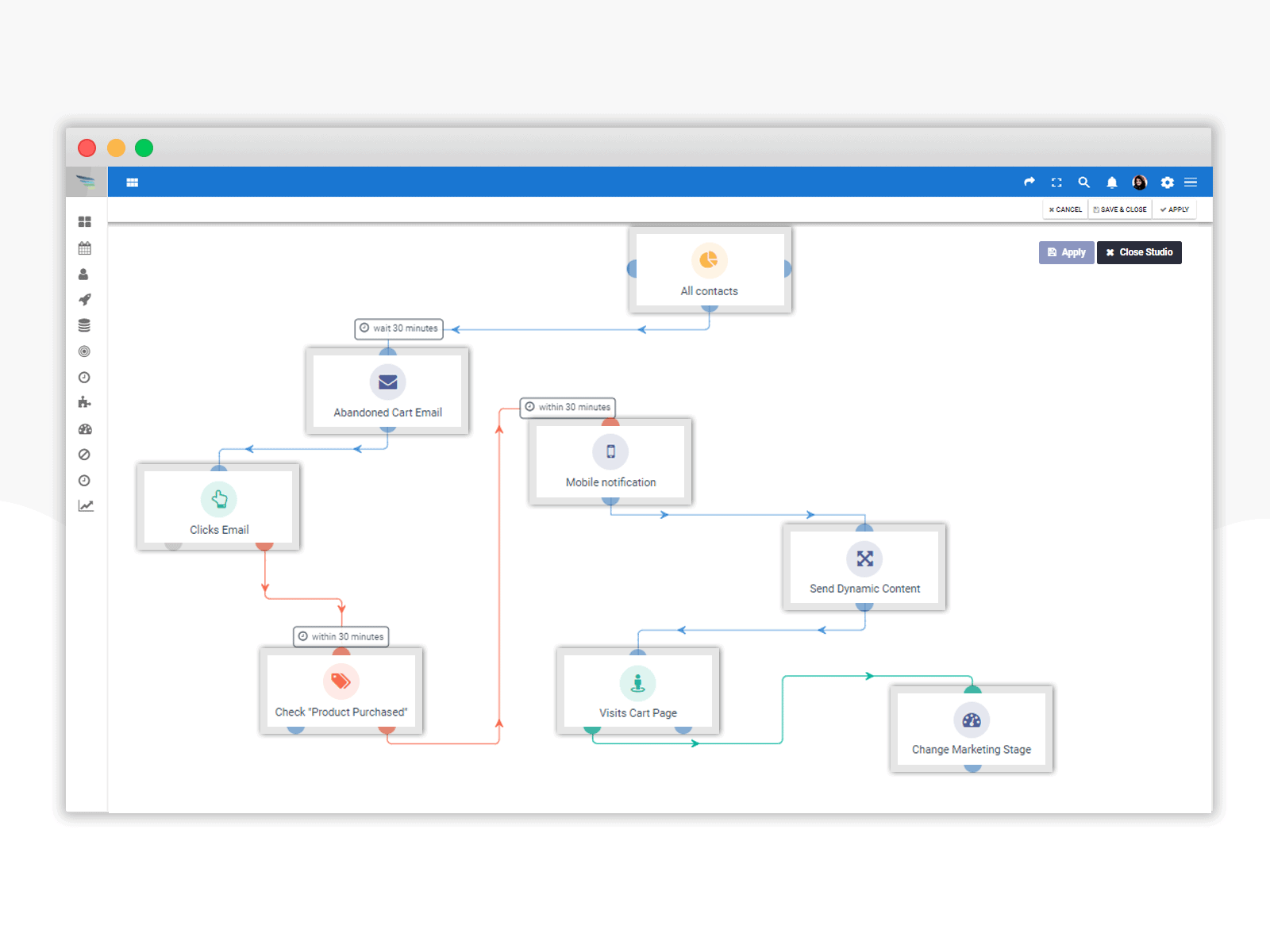Click the Close Studio button
This screenshot has width=1270, height=952.
pyautogui.click(x=1139, y=252)
